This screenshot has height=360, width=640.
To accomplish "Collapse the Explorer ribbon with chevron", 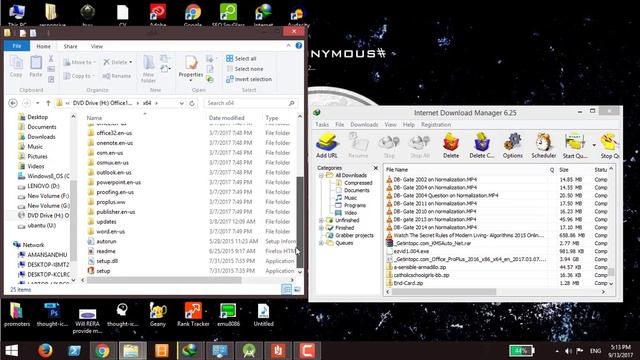I will [x=289, y=45].
